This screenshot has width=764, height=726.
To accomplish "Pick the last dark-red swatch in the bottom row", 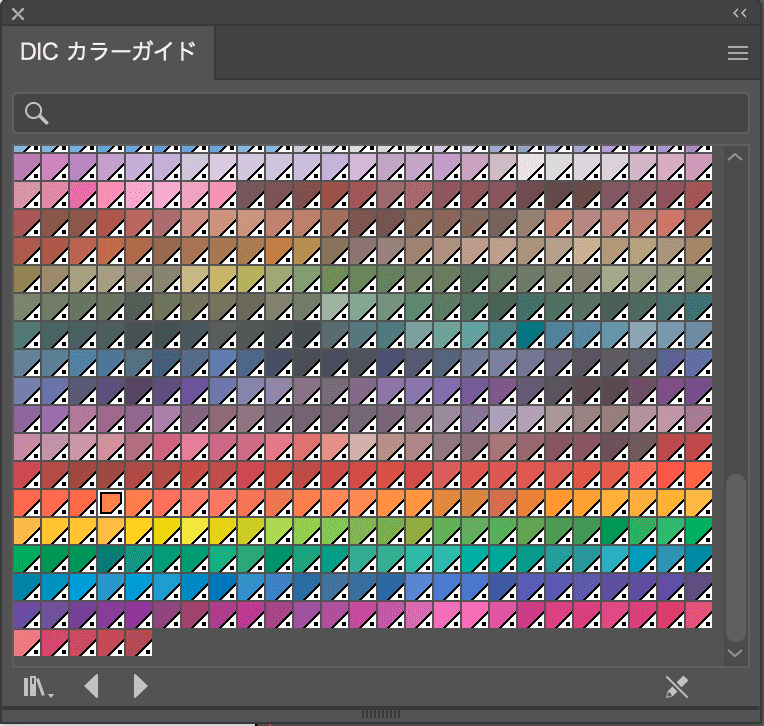I will (x=139, y=643).
